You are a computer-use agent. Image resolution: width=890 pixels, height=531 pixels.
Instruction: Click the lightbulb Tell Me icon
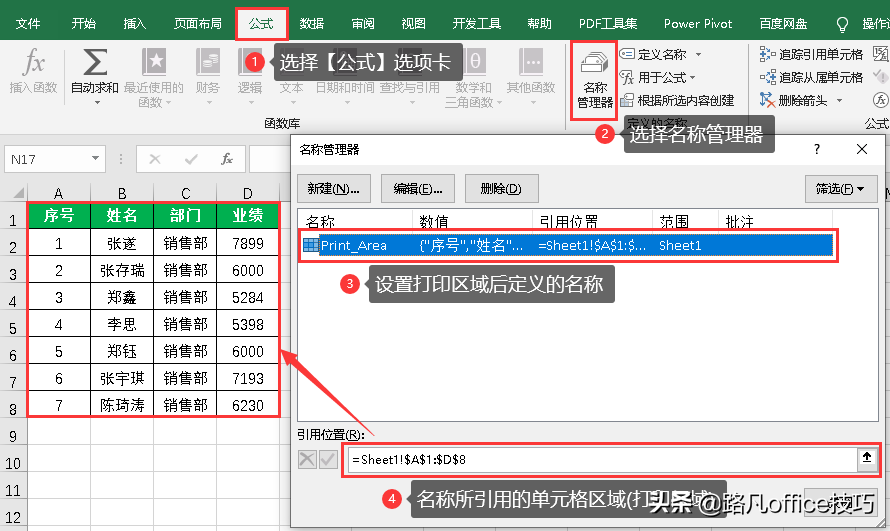click(842, 24)
